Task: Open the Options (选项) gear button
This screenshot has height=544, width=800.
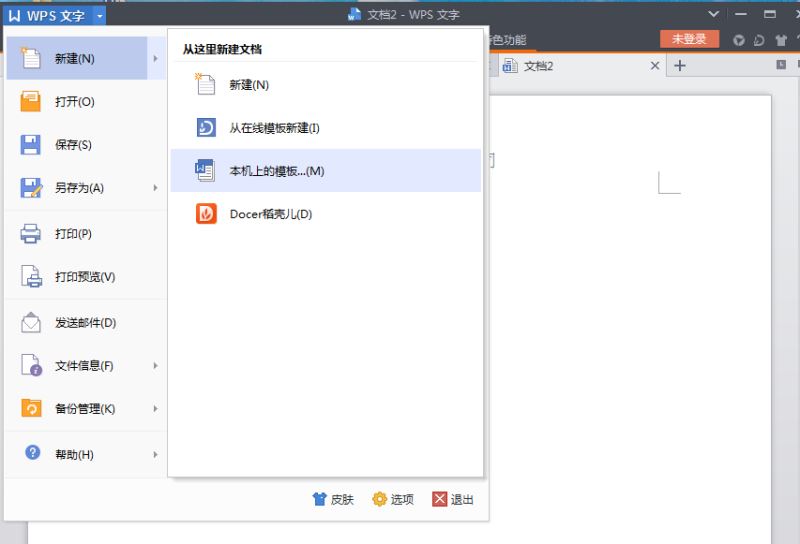Action: (x=393, y=499)
